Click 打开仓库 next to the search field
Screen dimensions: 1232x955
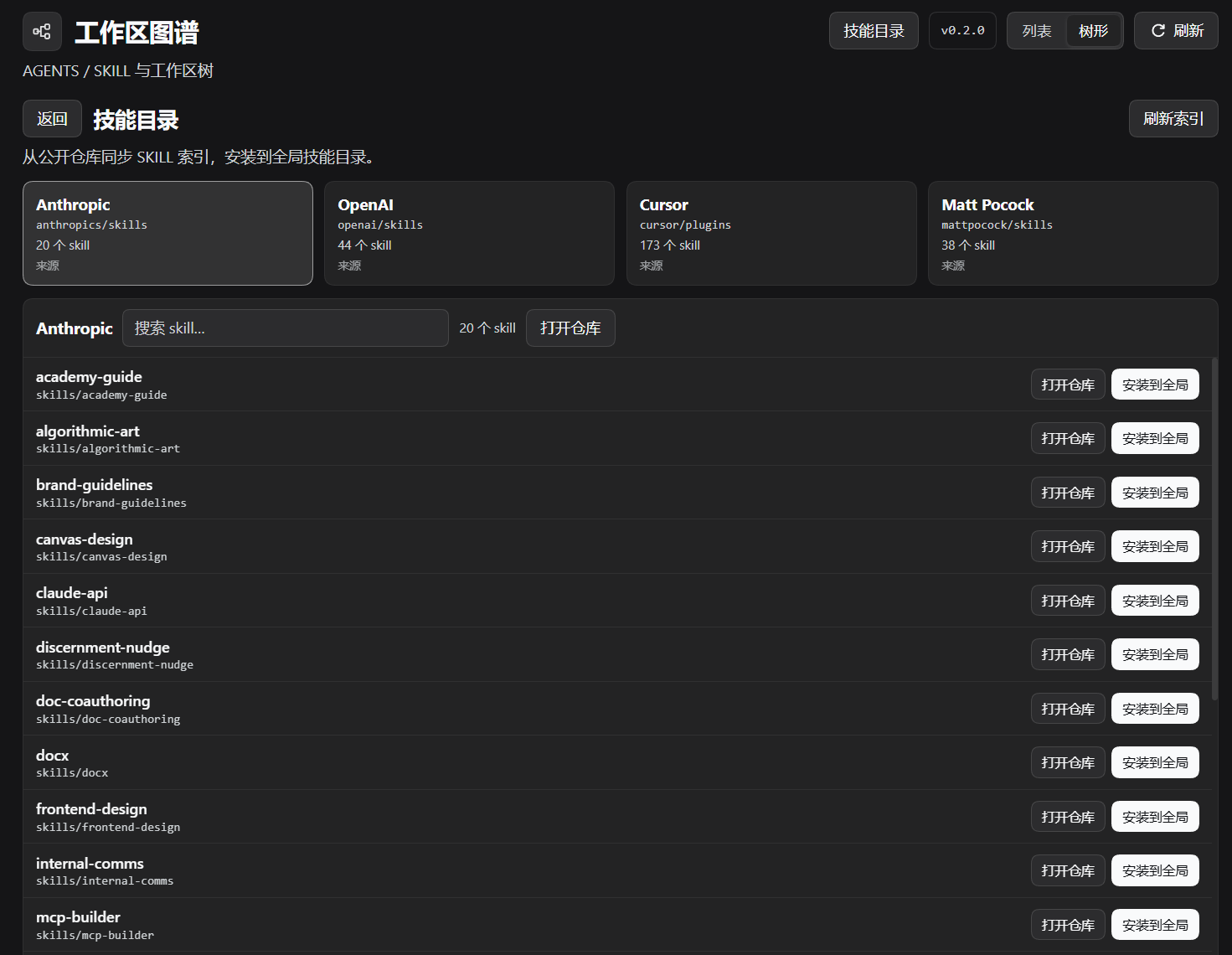pyautogui.click(x=570, y=328)
